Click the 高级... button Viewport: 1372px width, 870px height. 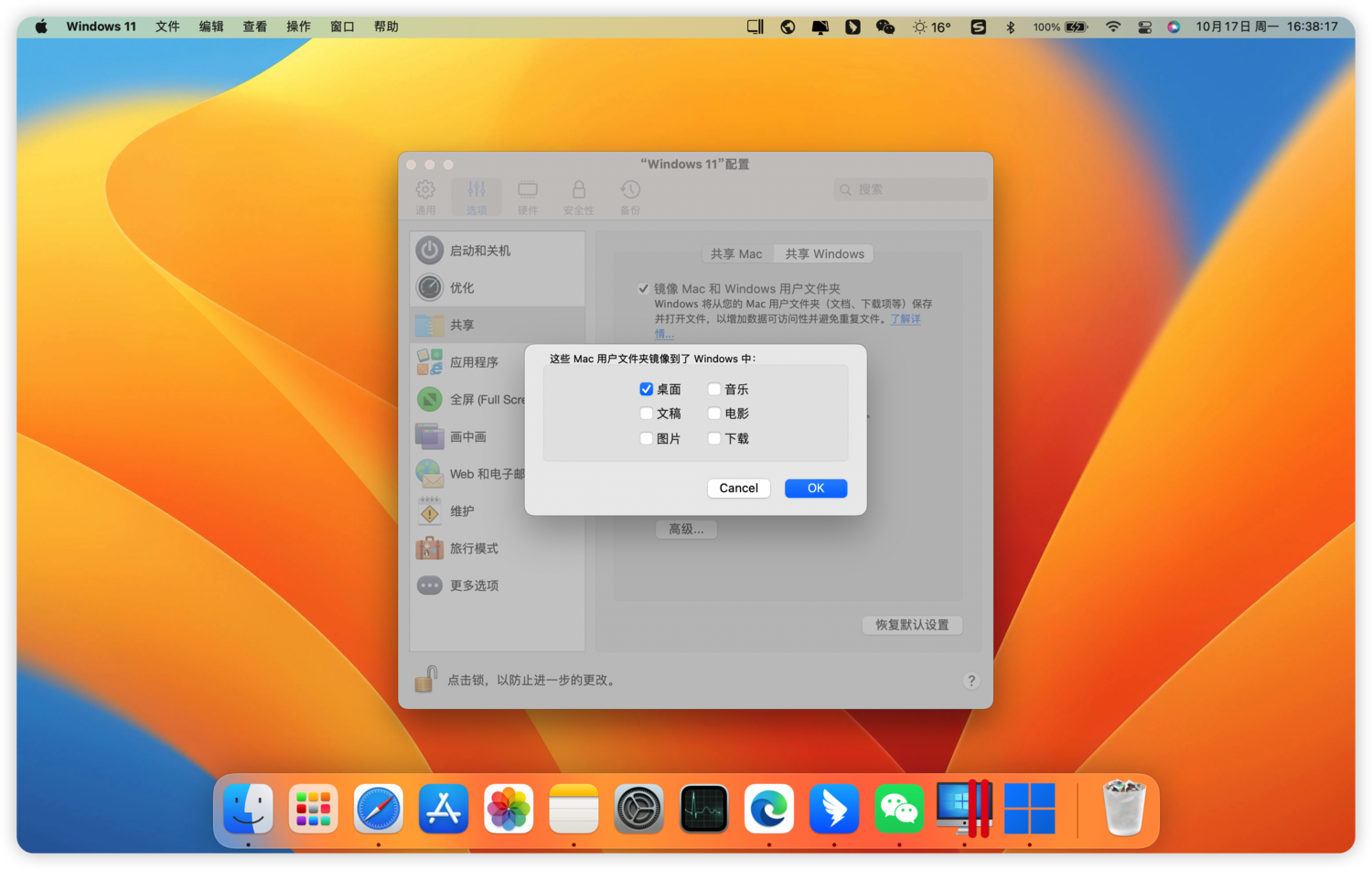(x=686, y=529)
